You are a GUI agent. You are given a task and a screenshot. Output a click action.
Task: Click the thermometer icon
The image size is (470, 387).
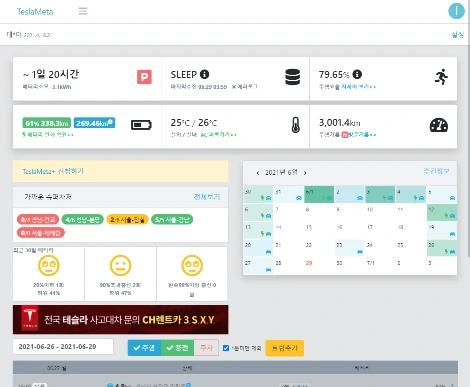click(x=296, y=125)
